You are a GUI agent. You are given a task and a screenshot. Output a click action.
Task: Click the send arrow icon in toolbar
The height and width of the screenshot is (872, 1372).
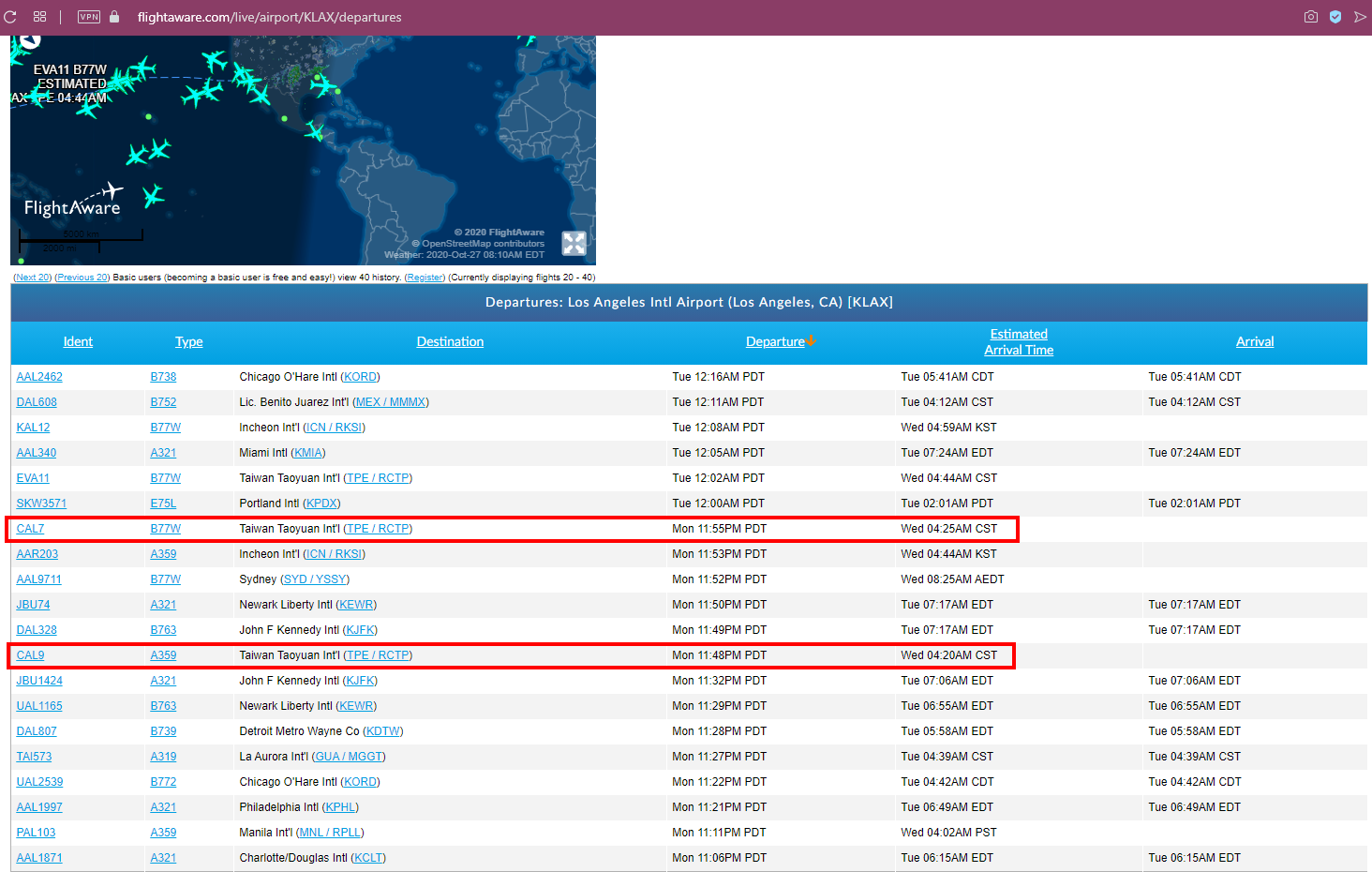tap(1360, 17)
